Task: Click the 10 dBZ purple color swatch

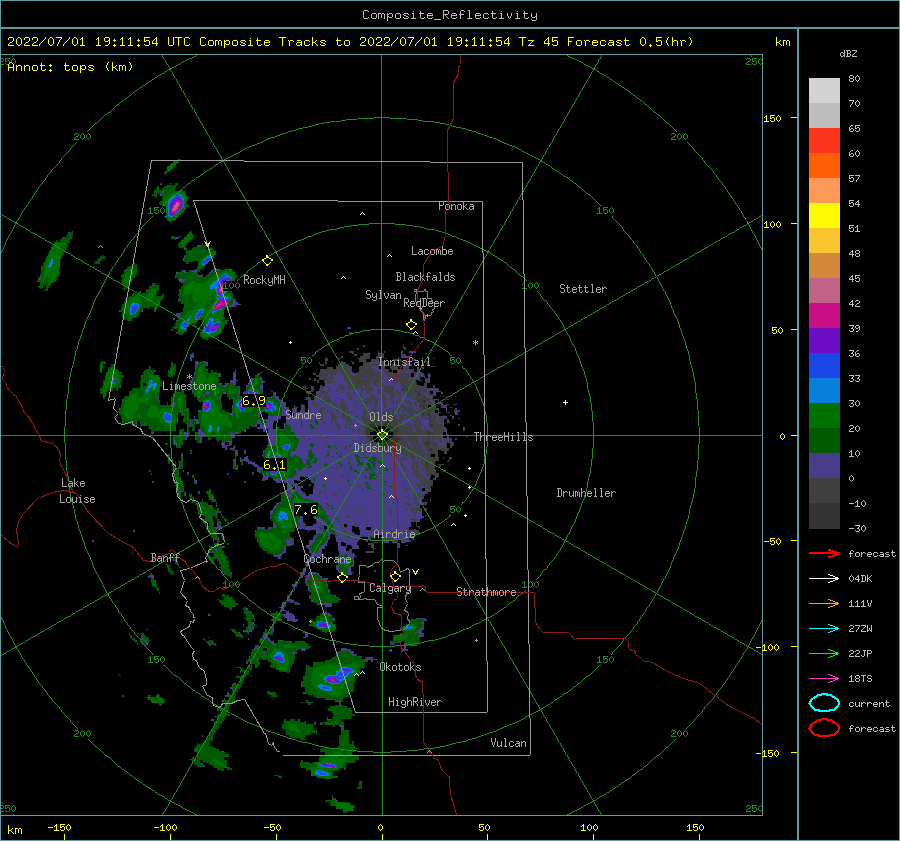Action: click(x=824, y=466)
